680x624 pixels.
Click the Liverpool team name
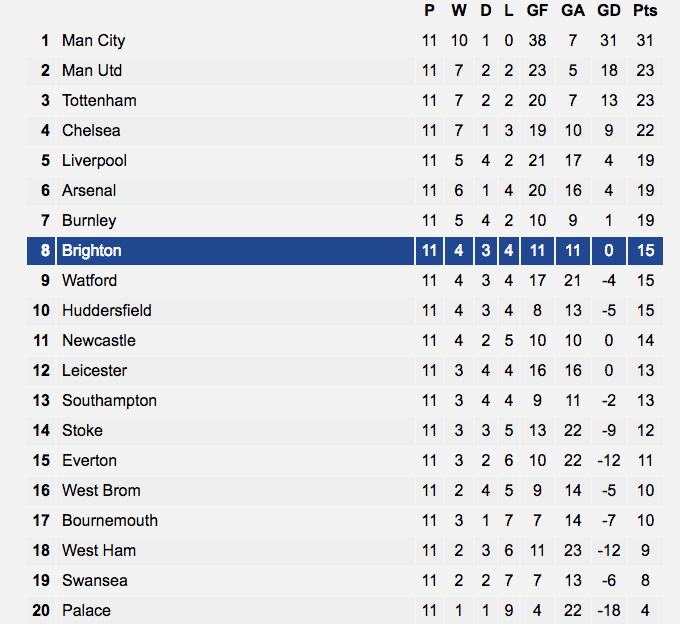point(94,161)
